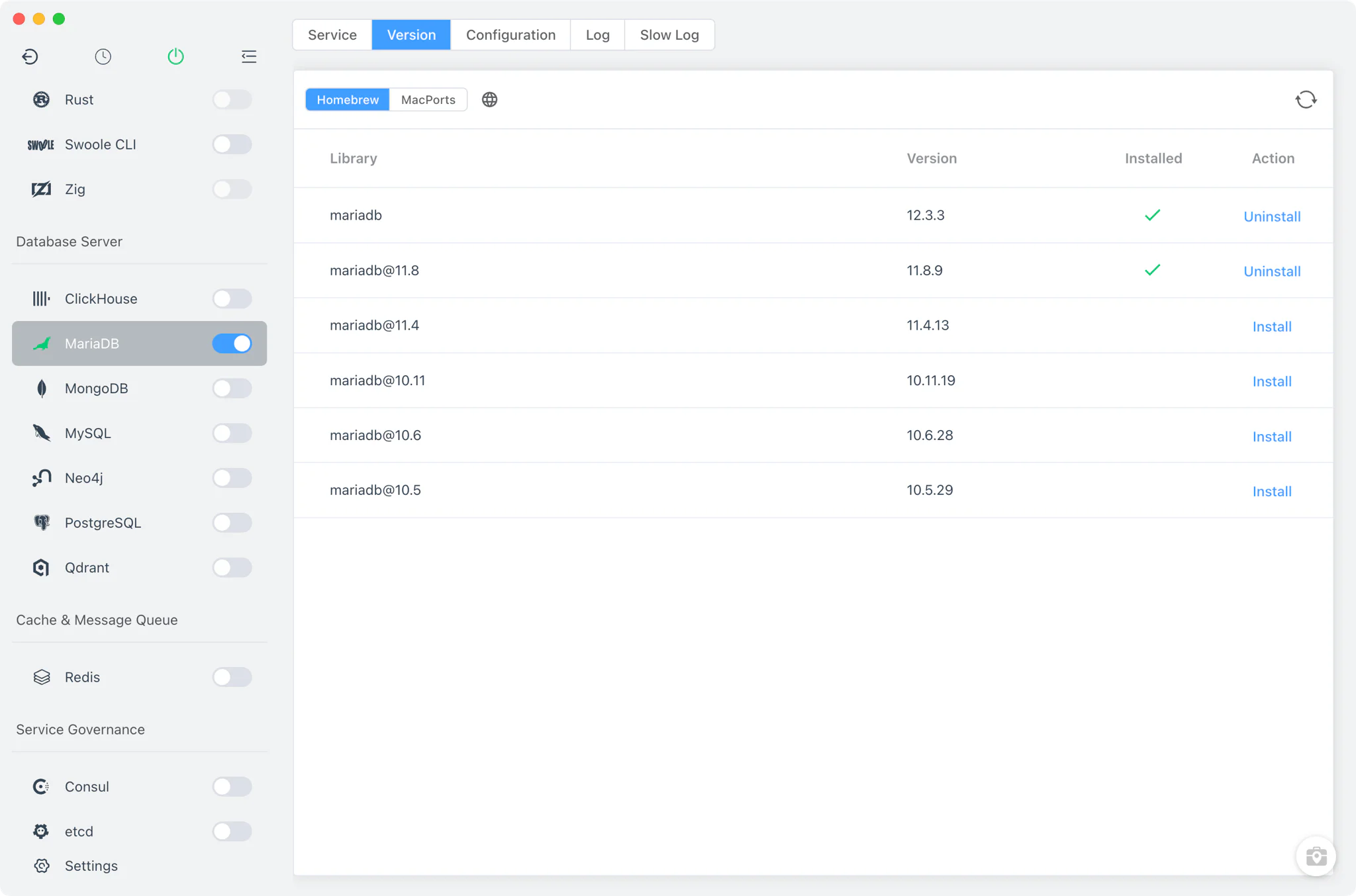Click the Redis stack icon
This screenshot has height=896, width=1356.
(41, 677)
